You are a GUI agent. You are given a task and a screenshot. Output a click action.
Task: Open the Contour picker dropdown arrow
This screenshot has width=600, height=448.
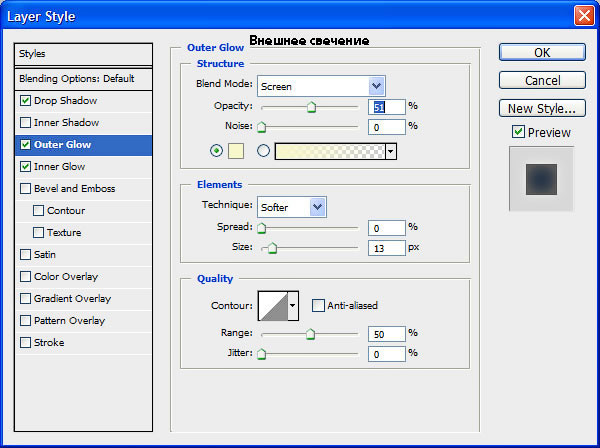(293, 306)
